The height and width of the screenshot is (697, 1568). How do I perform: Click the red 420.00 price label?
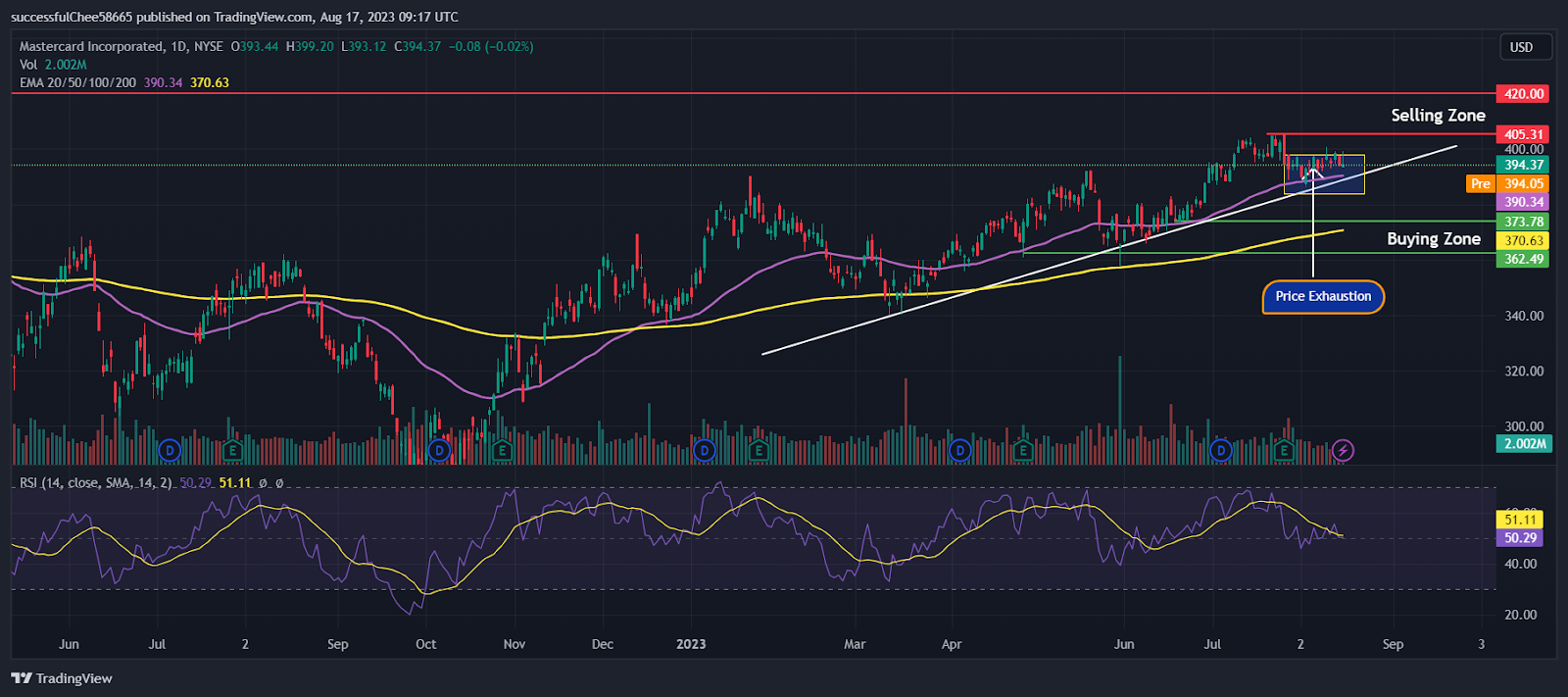click(x=1523, y=94)
